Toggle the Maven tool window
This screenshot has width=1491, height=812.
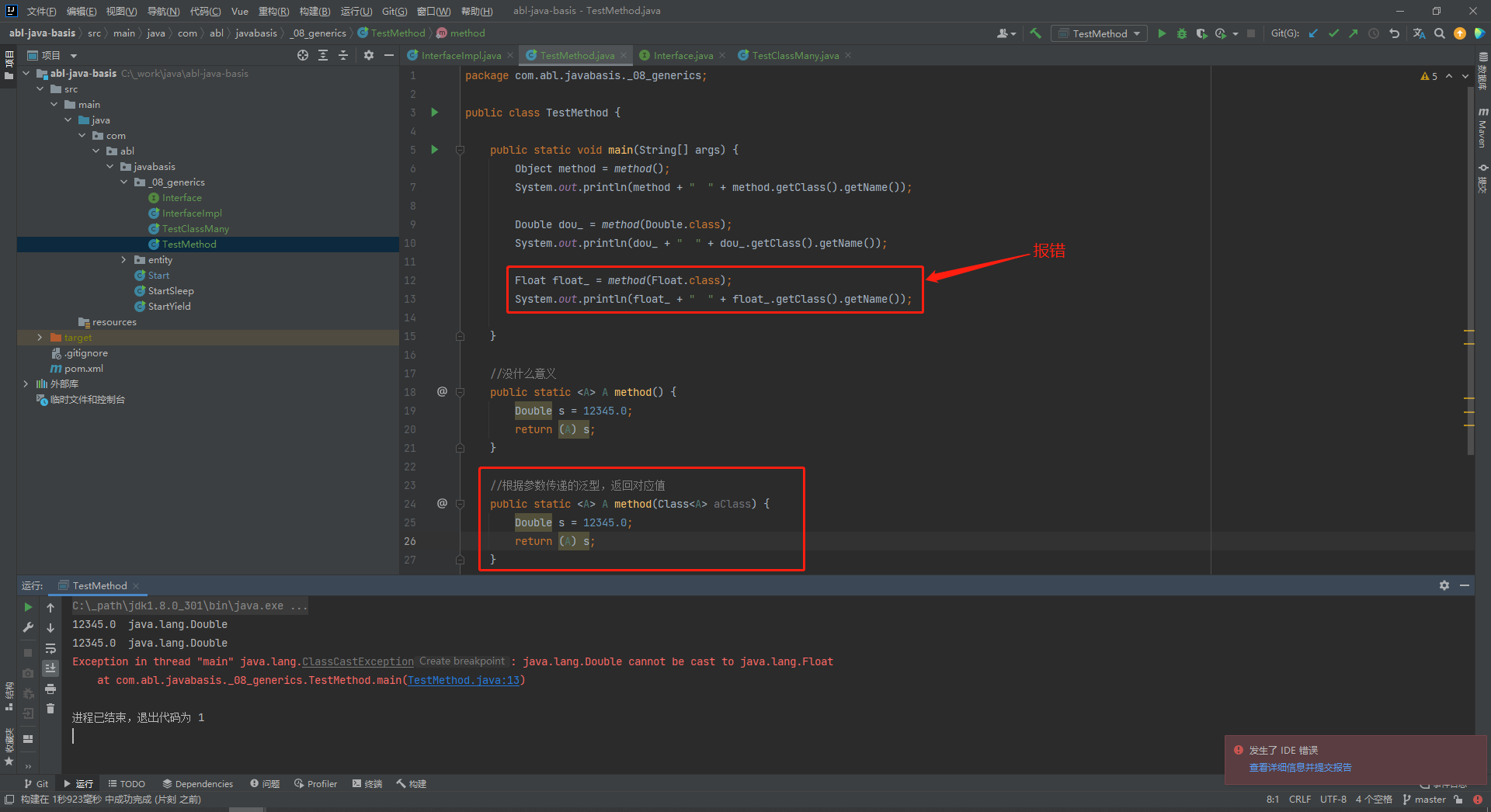[1482, 128]
